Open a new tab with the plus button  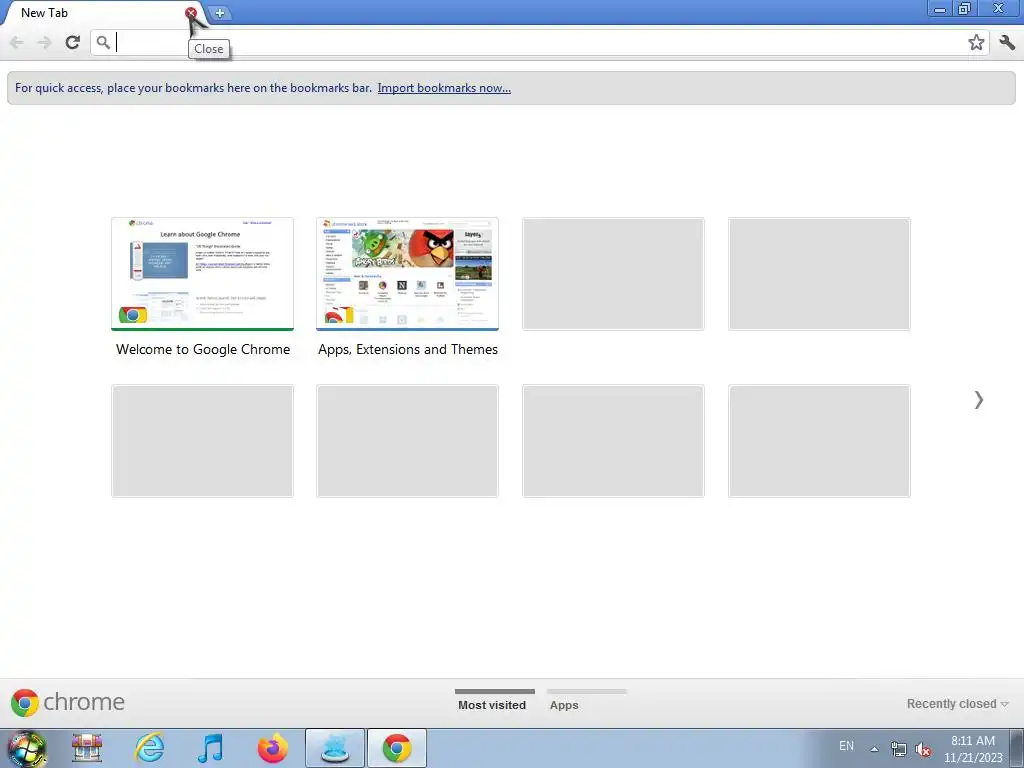pyautogui.click(x=220, y=13)
